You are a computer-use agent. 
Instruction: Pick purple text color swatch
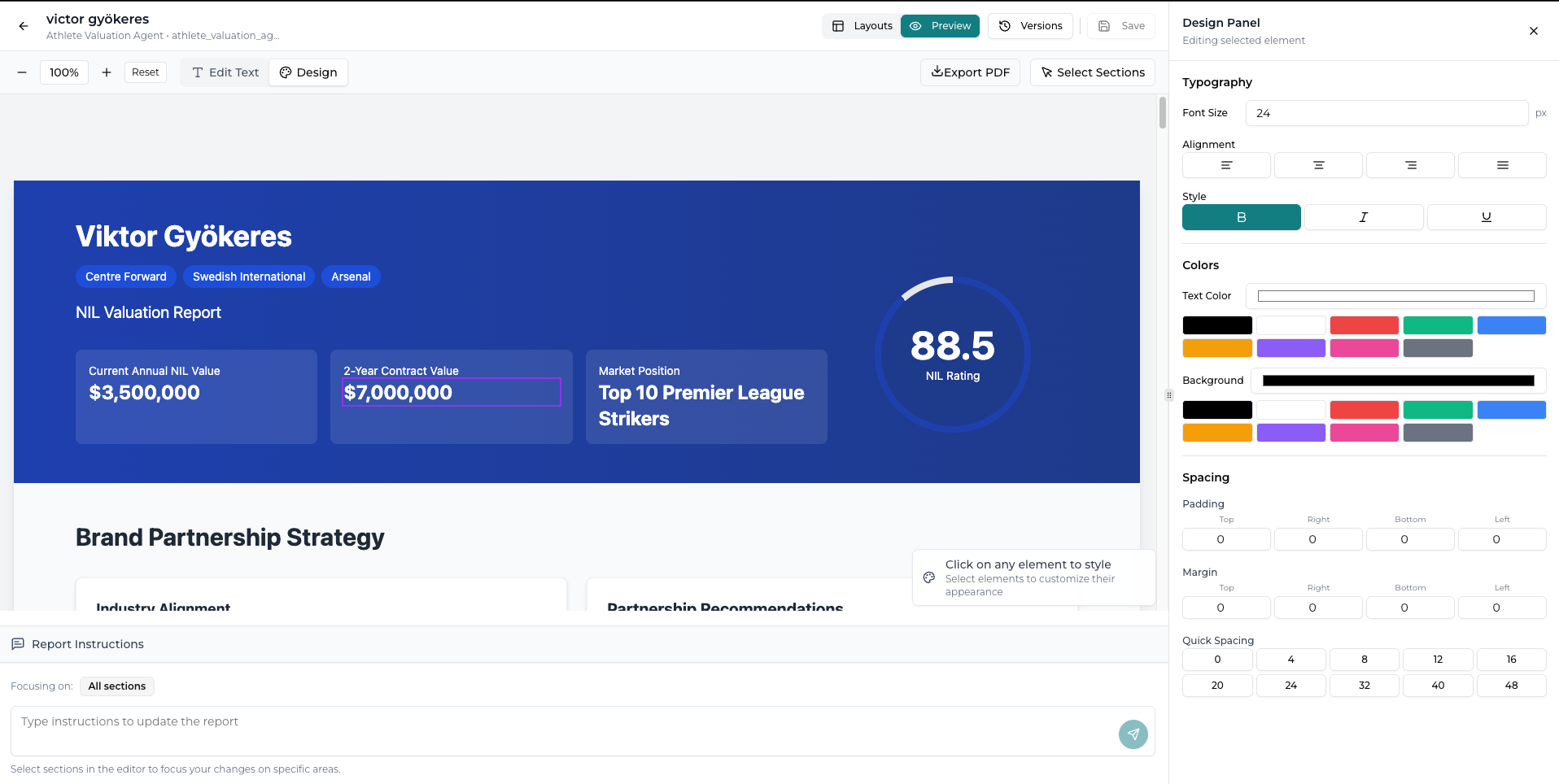coord(1291,348)
